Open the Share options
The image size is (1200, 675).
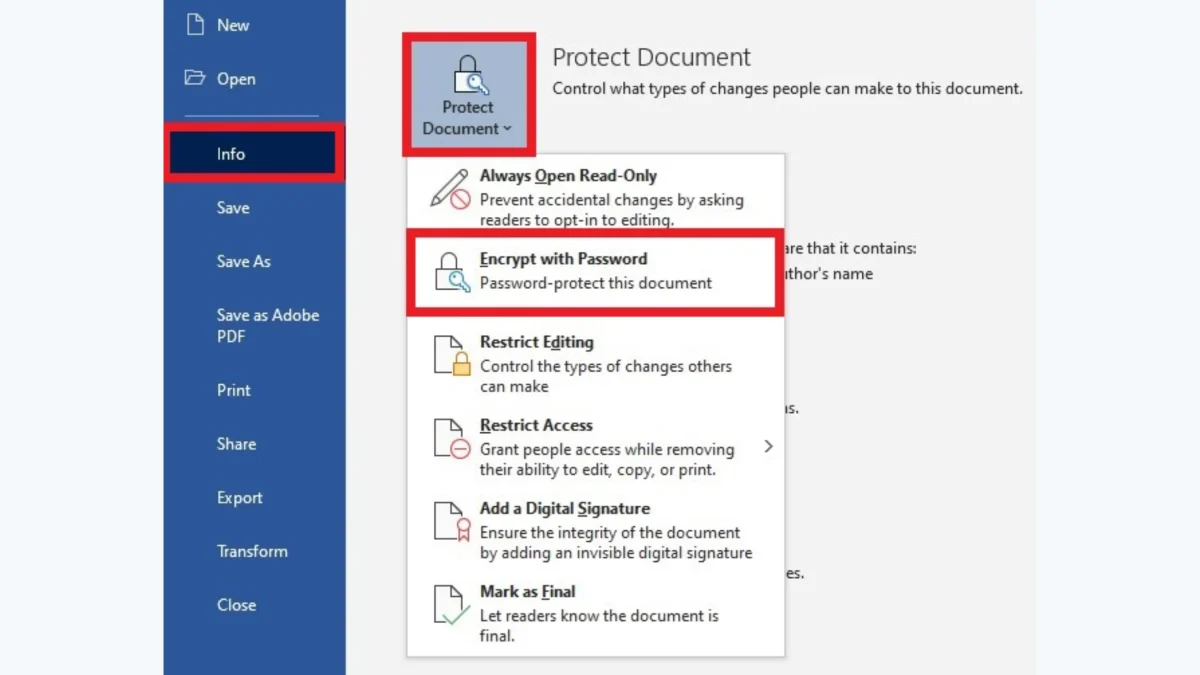tap(236, 444)
